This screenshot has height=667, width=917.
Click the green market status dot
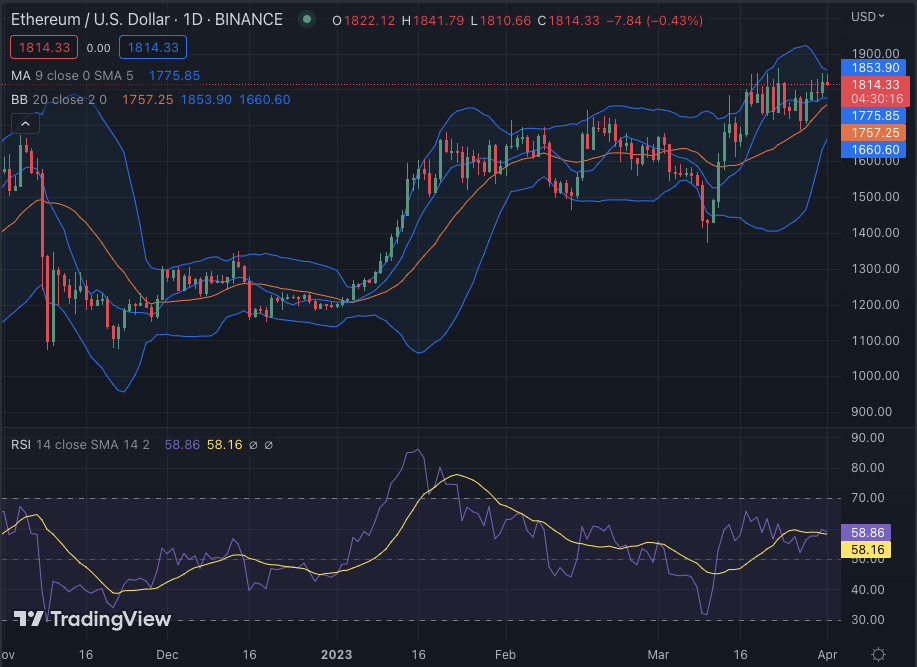[306, 19]
